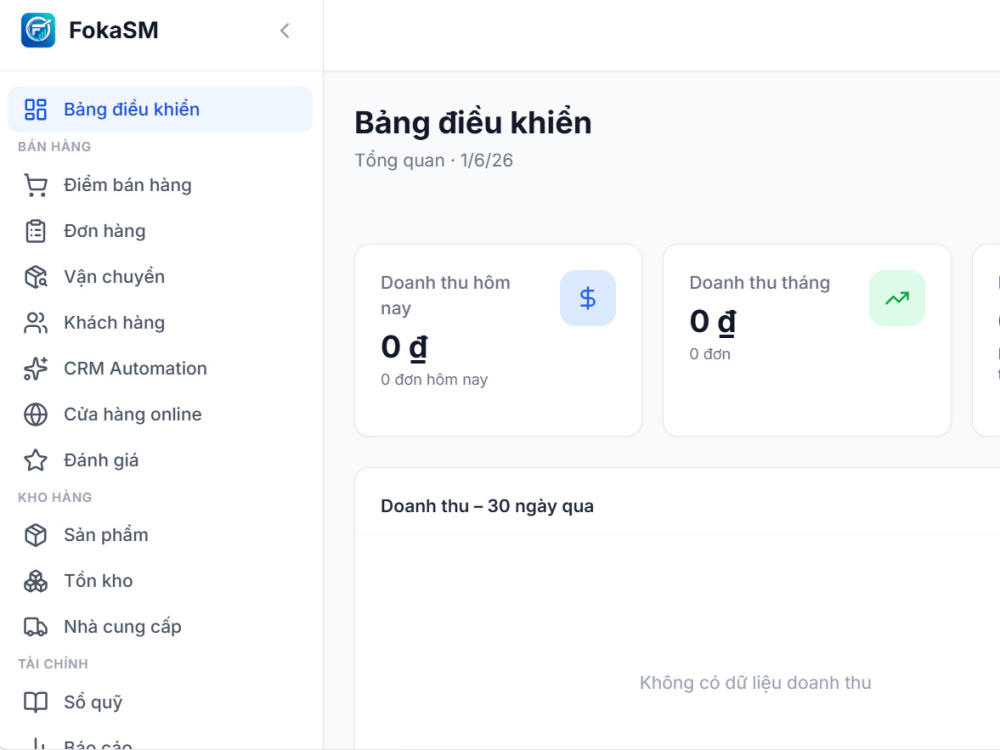Navigate to Cửa hàng online

click(160, 415)
